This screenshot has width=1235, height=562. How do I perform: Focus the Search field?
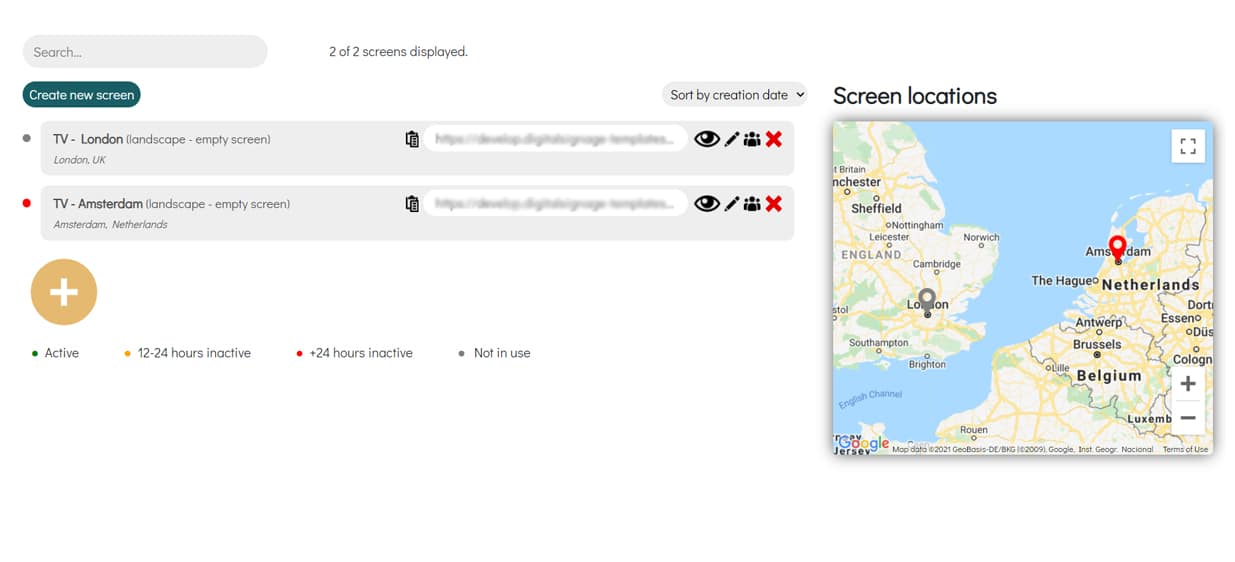click(x=145, y=52)
